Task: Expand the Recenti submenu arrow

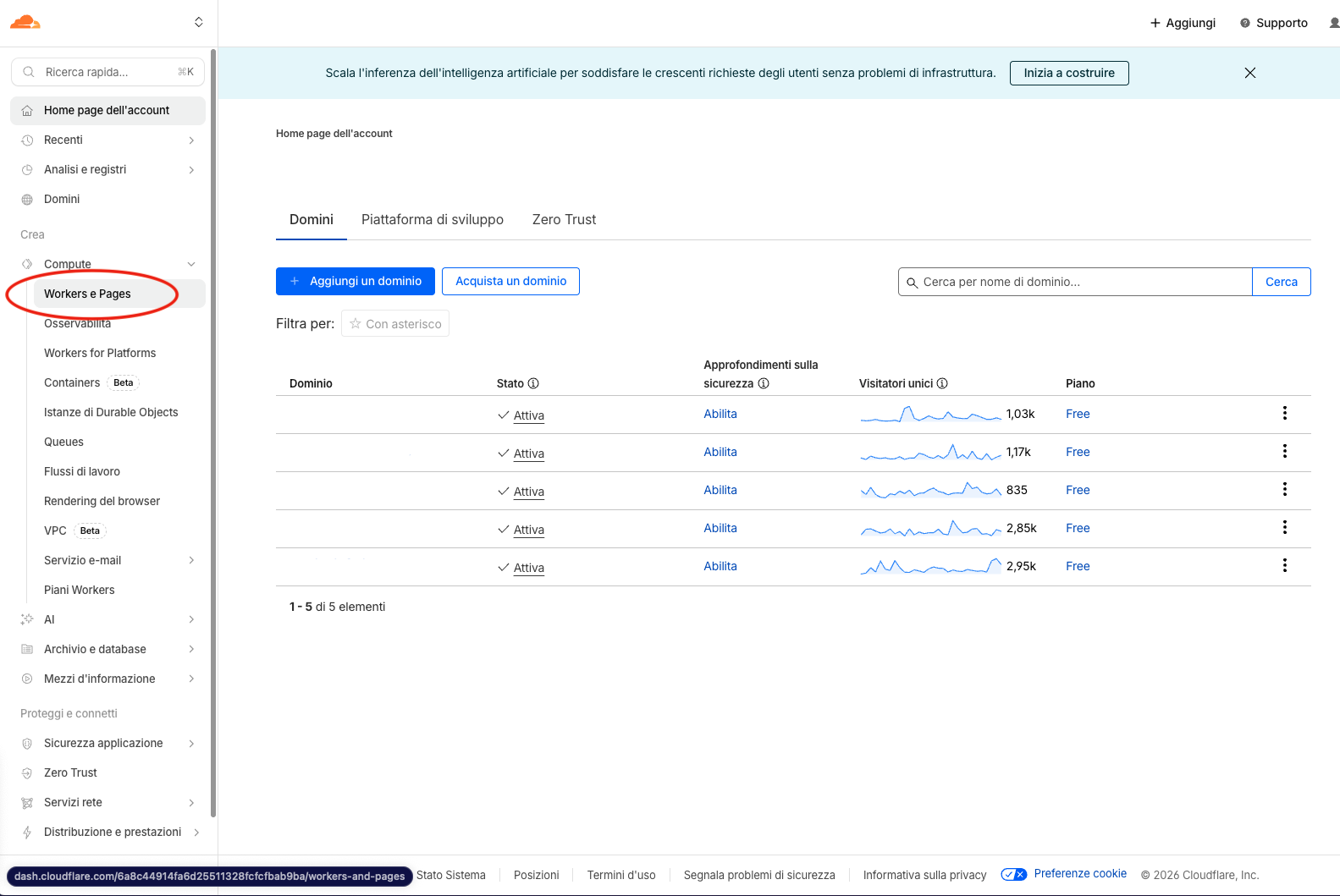Action: pyautogui.click(x=192, y=140)
